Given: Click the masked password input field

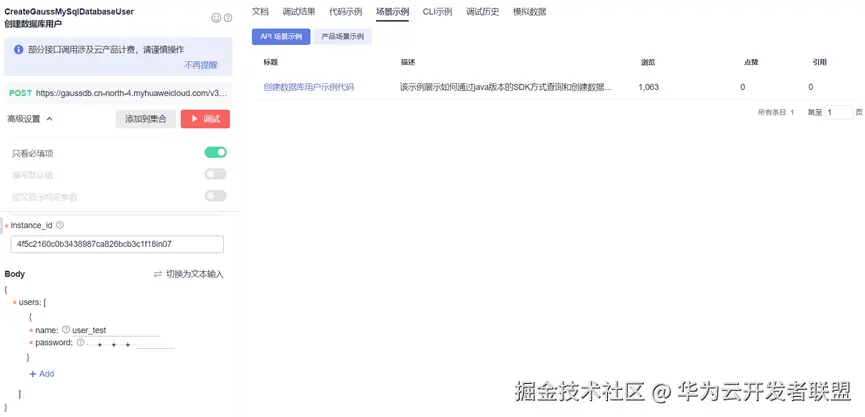Looking at the screenshot, I should point(130,344).
